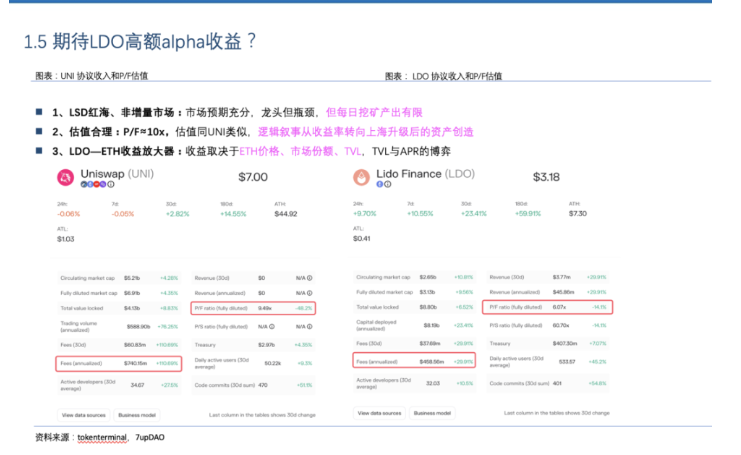Click the caption 图表：LDO 协议收入和P/F估值
This screenshot has height=455, width=741.
(x=443, y=76)
